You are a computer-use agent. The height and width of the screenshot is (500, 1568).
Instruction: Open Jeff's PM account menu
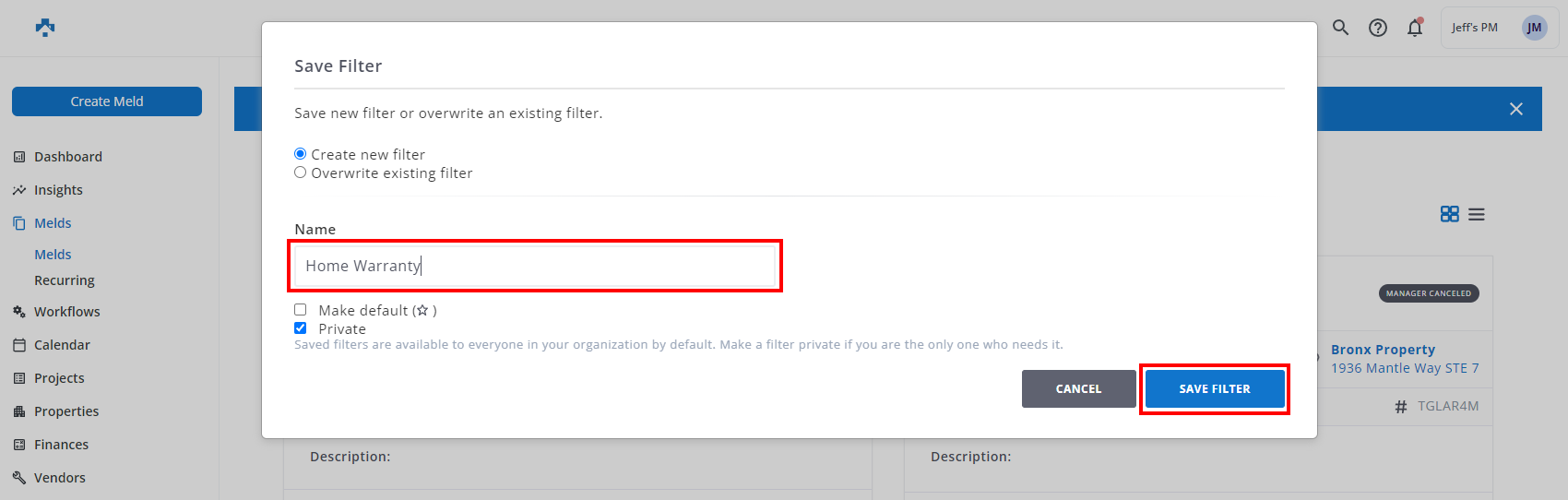coord(1474,28)
